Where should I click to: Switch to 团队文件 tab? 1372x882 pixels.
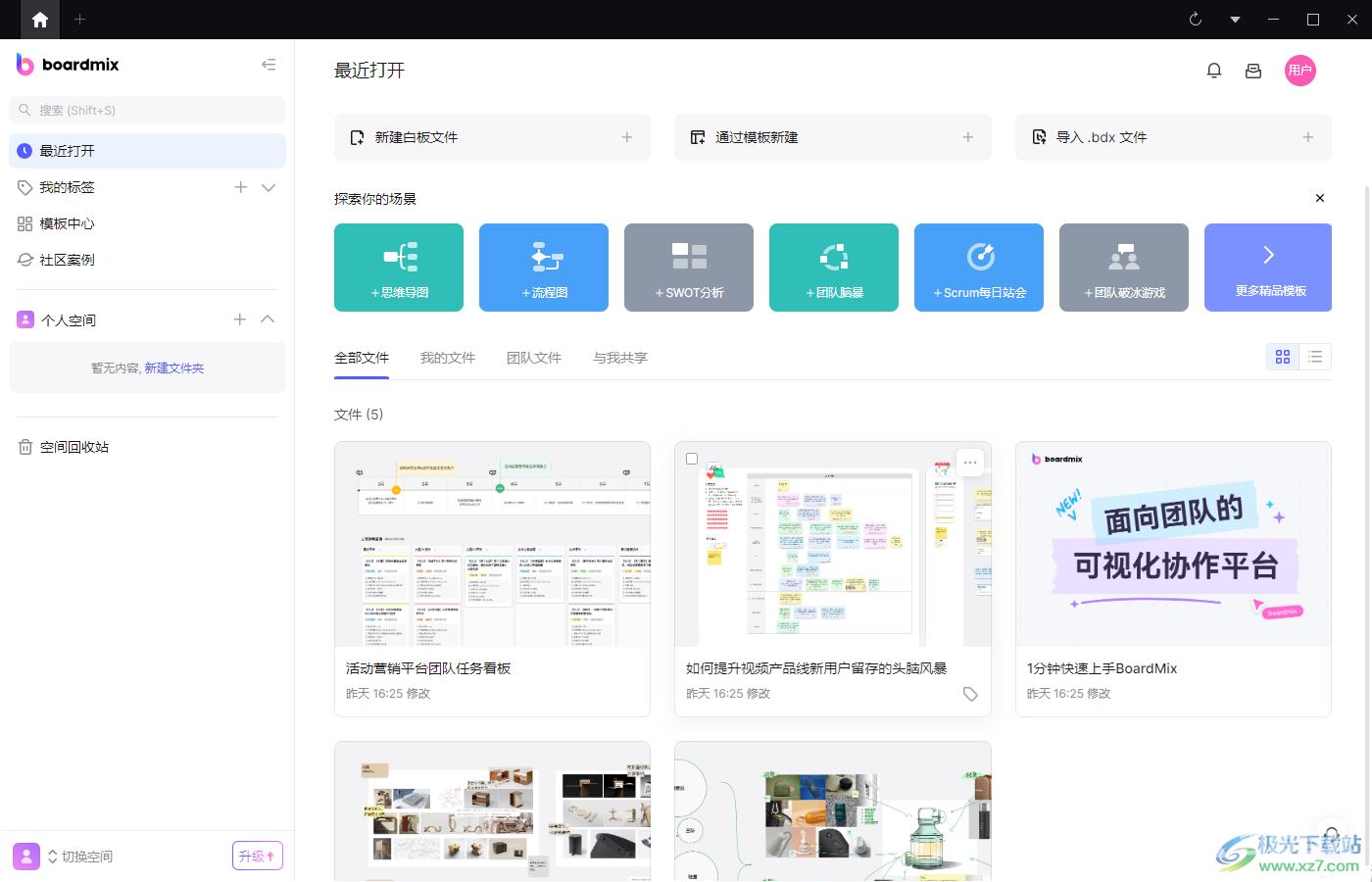pos(534,358)
